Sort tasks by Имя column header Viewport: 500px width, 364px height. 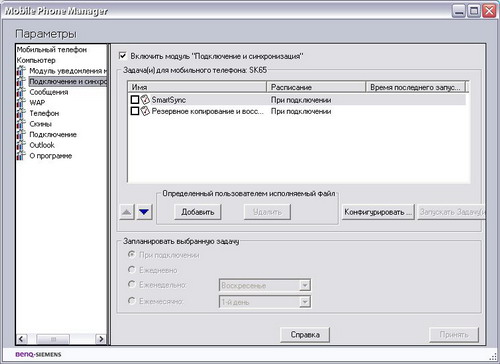pos(197,87)
